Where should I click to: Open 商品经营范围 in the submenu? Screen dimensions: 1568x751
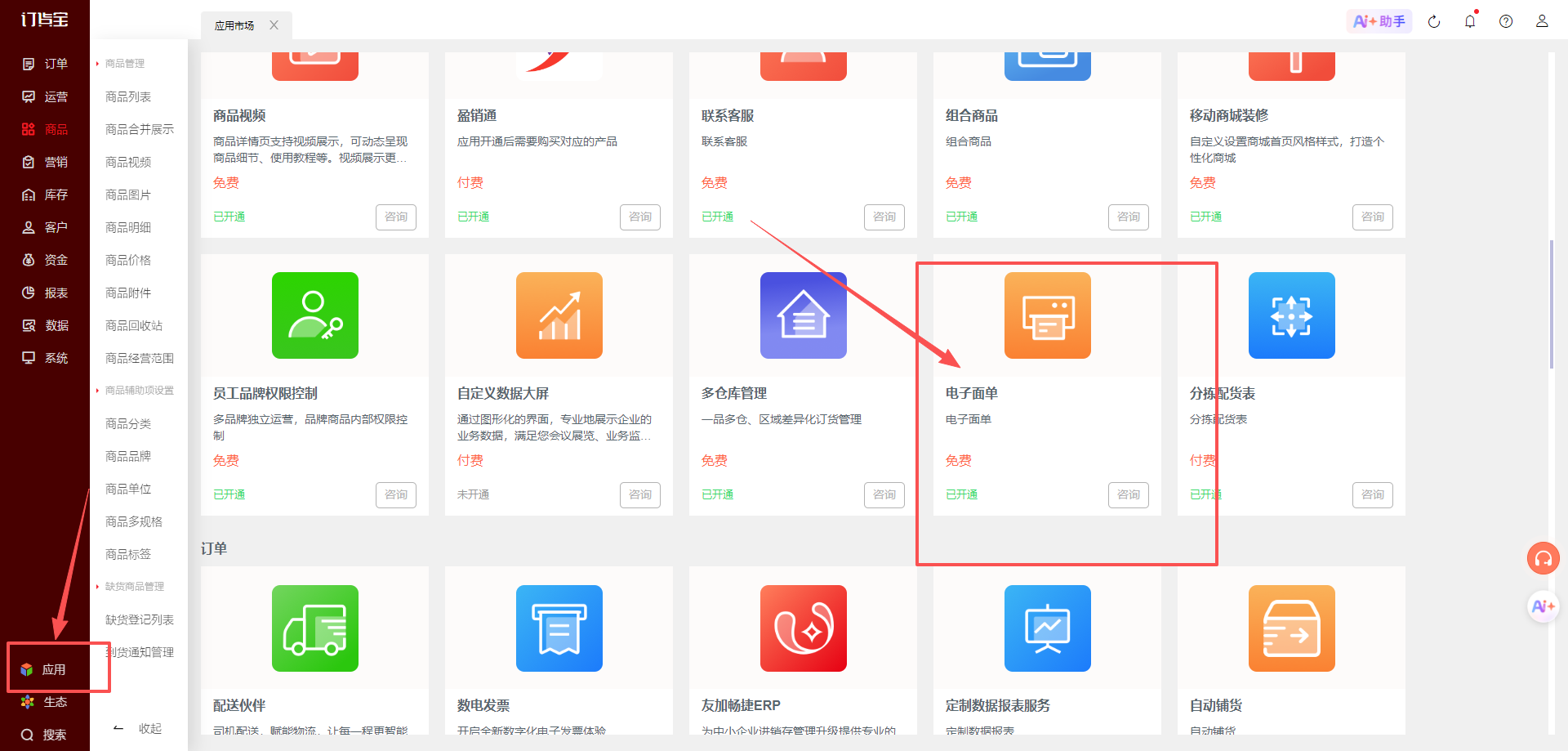pyautogui.click(x=140, y=358)
